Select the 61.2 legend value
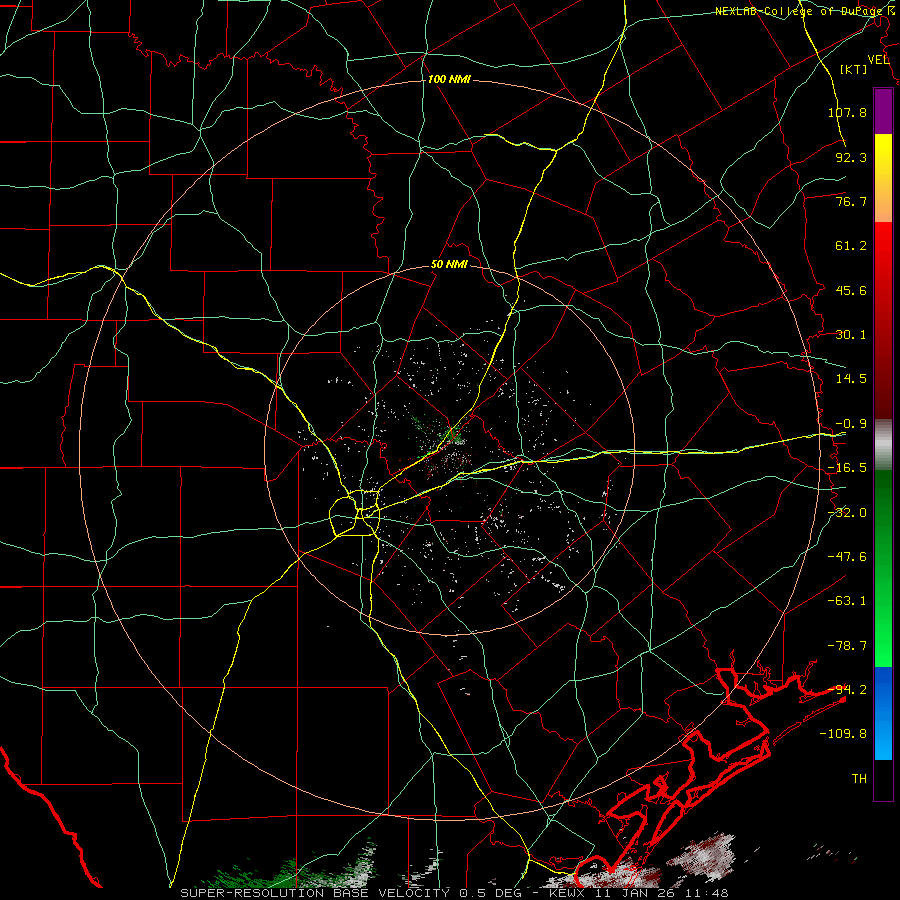This screenshot has height=900, width=900. 851,246
